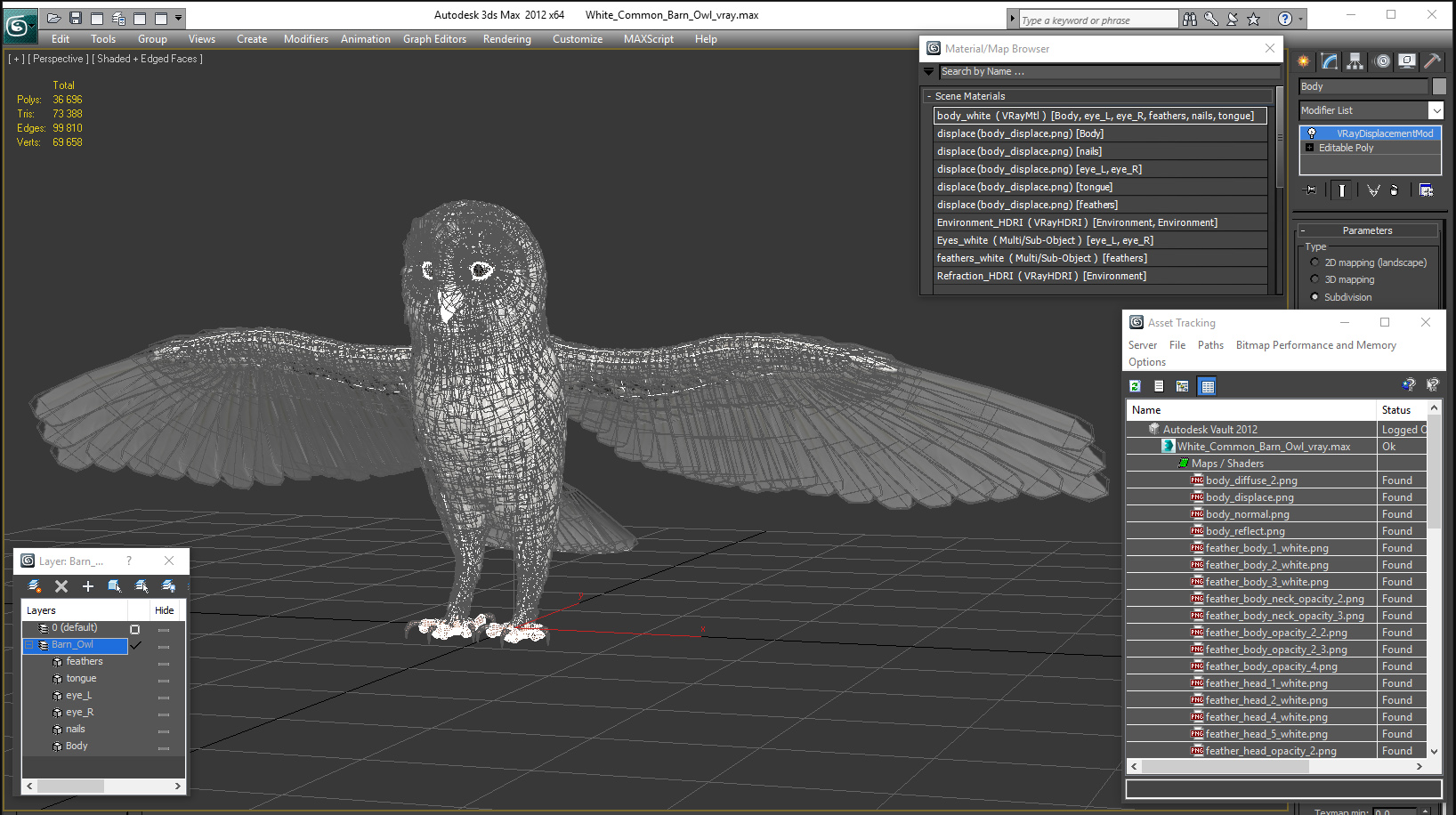Click Body object color swatch
The image size is (1456, 815).
tap(1439, 86)
